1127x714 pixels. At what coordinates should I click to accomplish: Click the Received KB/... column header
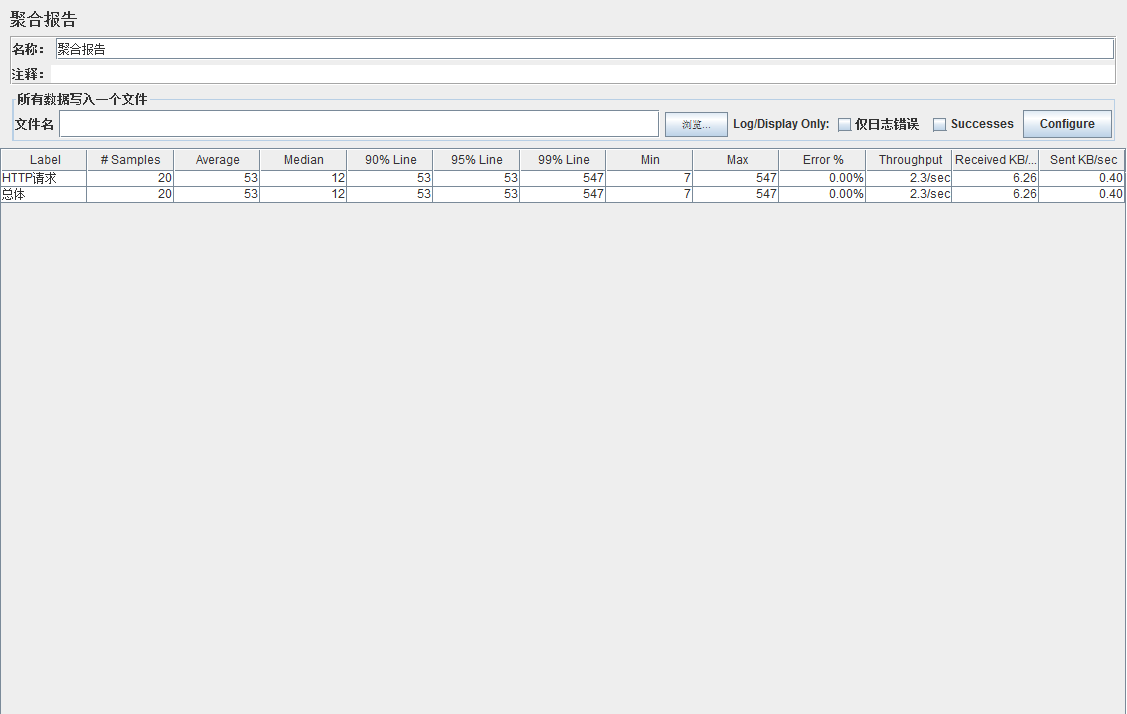995,160
